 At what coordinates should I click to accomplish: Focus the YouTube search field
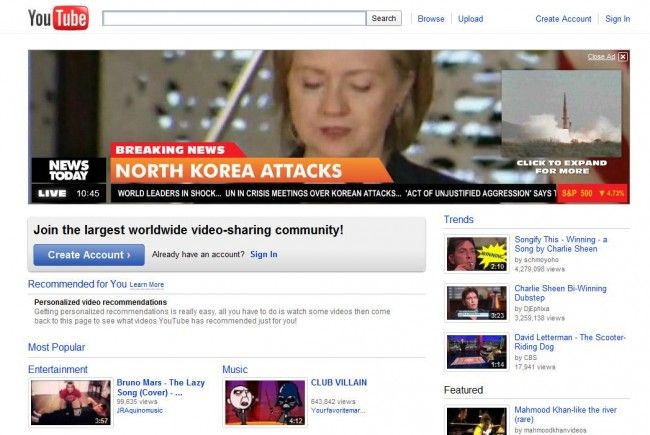point(234,18)
